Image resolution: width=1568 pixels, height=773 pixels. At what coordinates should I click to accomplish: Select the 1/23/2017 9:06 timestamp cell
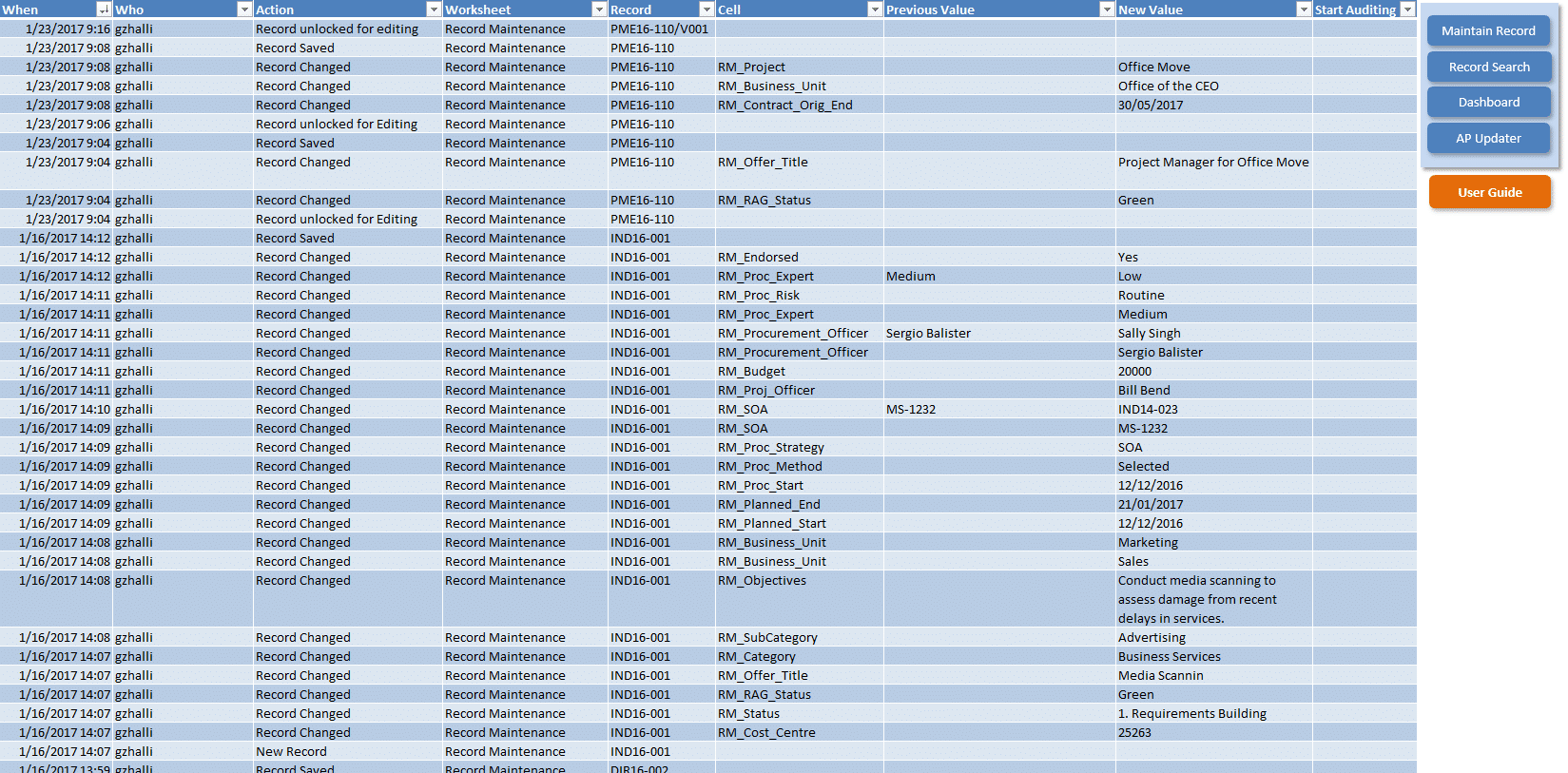(x=56, y=124)
